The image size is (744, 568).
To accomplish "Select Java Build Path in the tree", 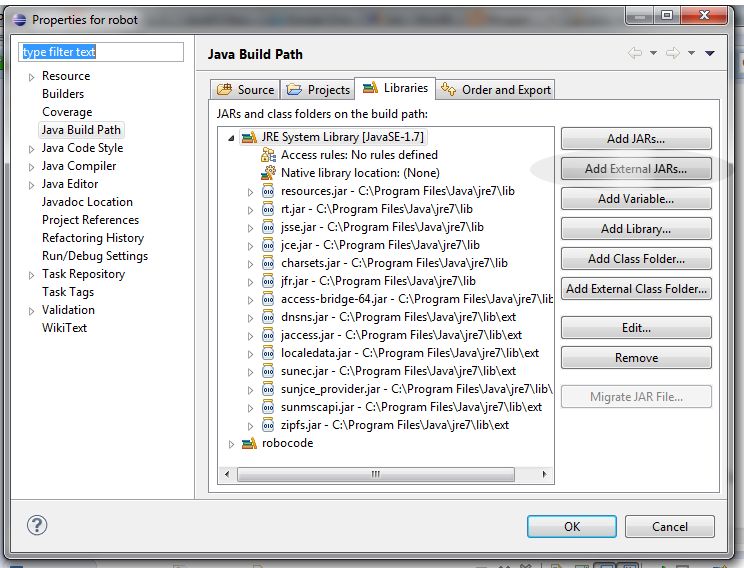I will (81, 130).
